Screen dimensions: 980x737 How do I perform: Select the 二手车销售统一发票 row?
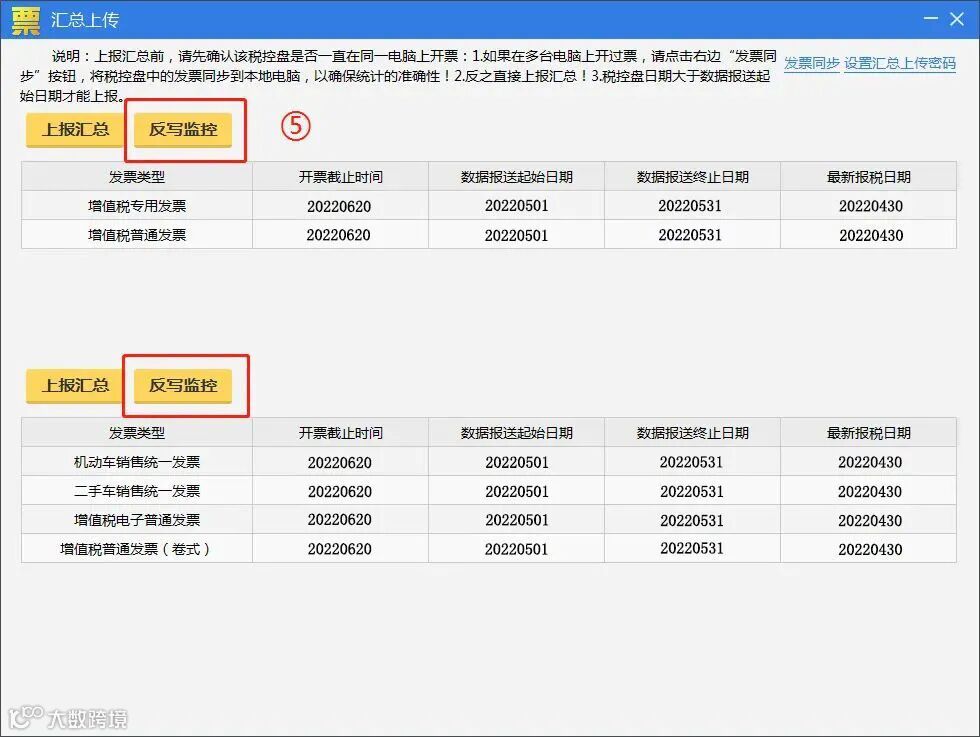point(489,491)
